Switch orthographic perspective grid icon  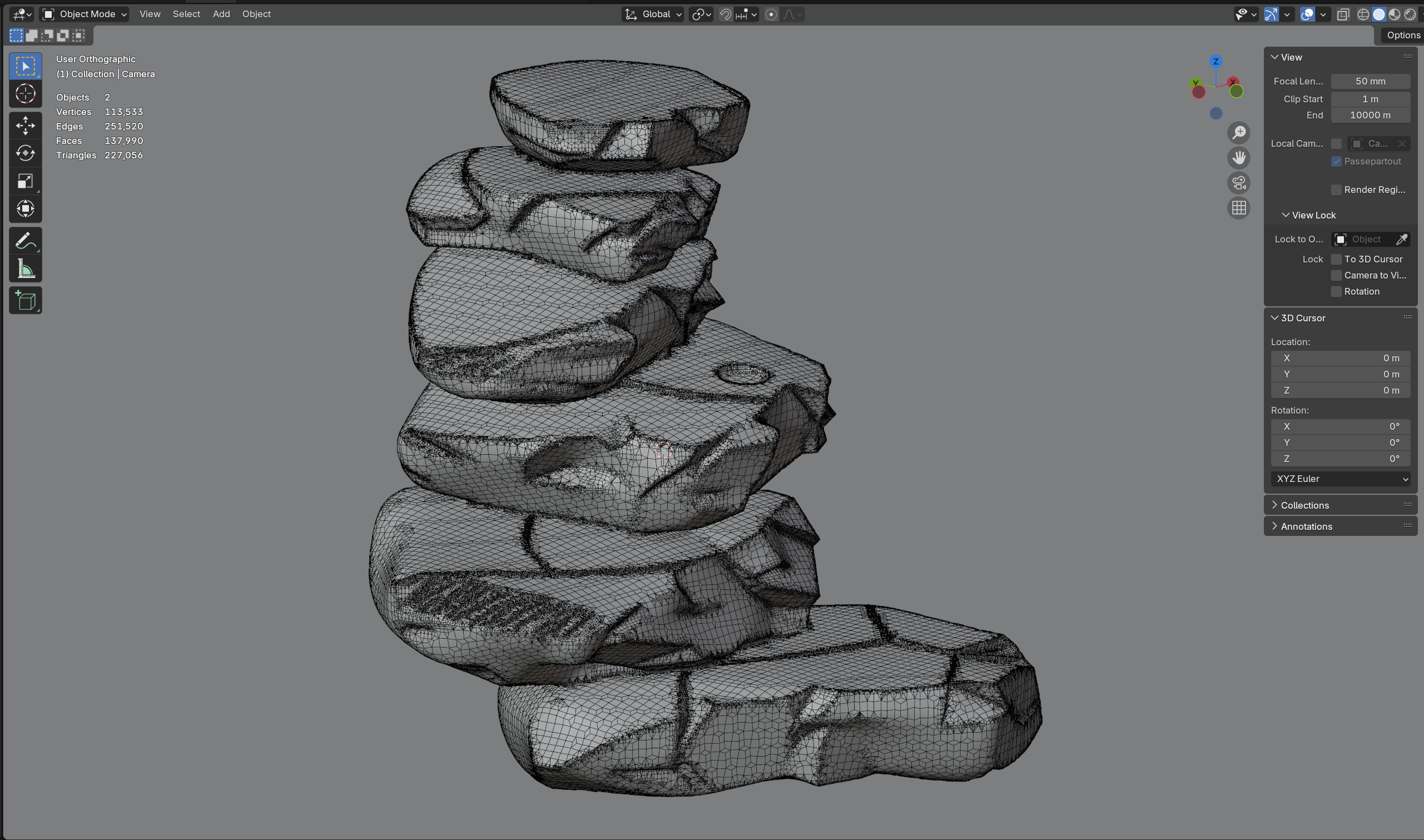(1238, 208)
